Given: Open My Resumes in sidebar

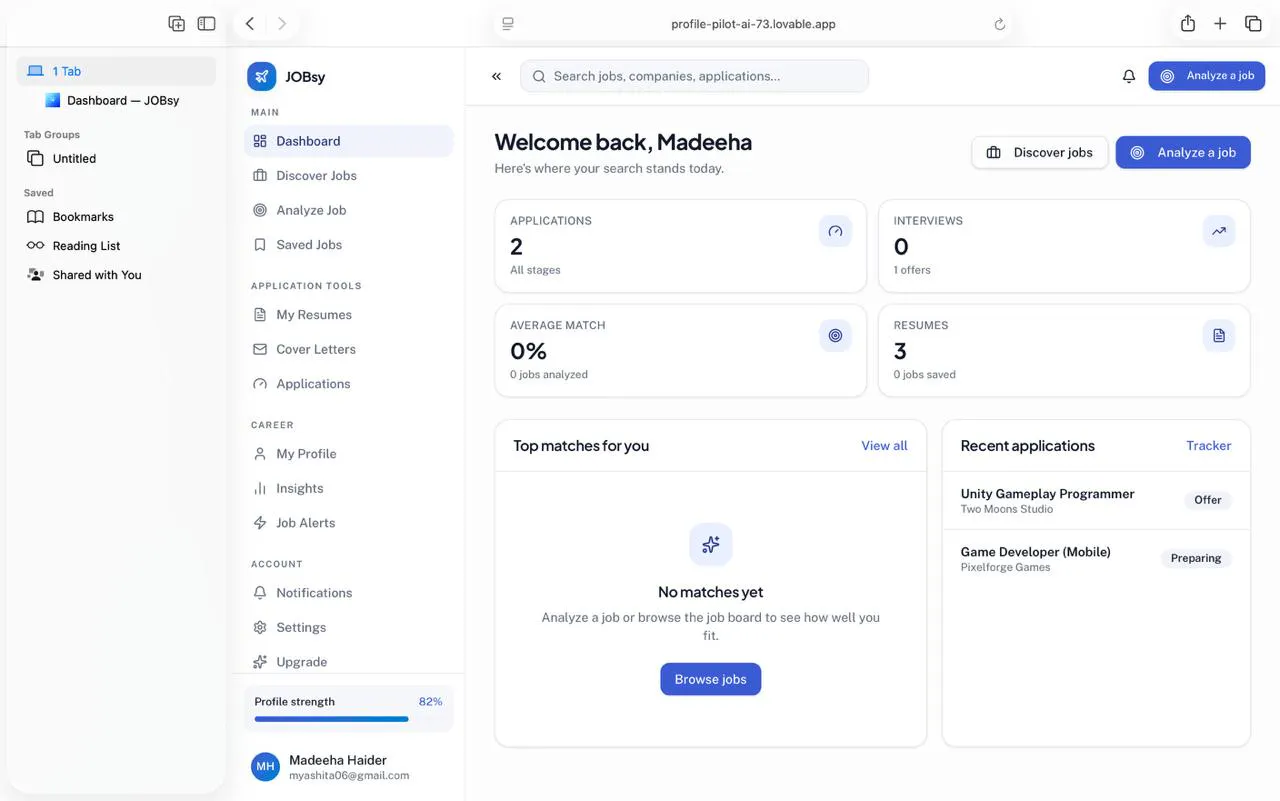Looking at the screenshot, I should pos(348,315).
